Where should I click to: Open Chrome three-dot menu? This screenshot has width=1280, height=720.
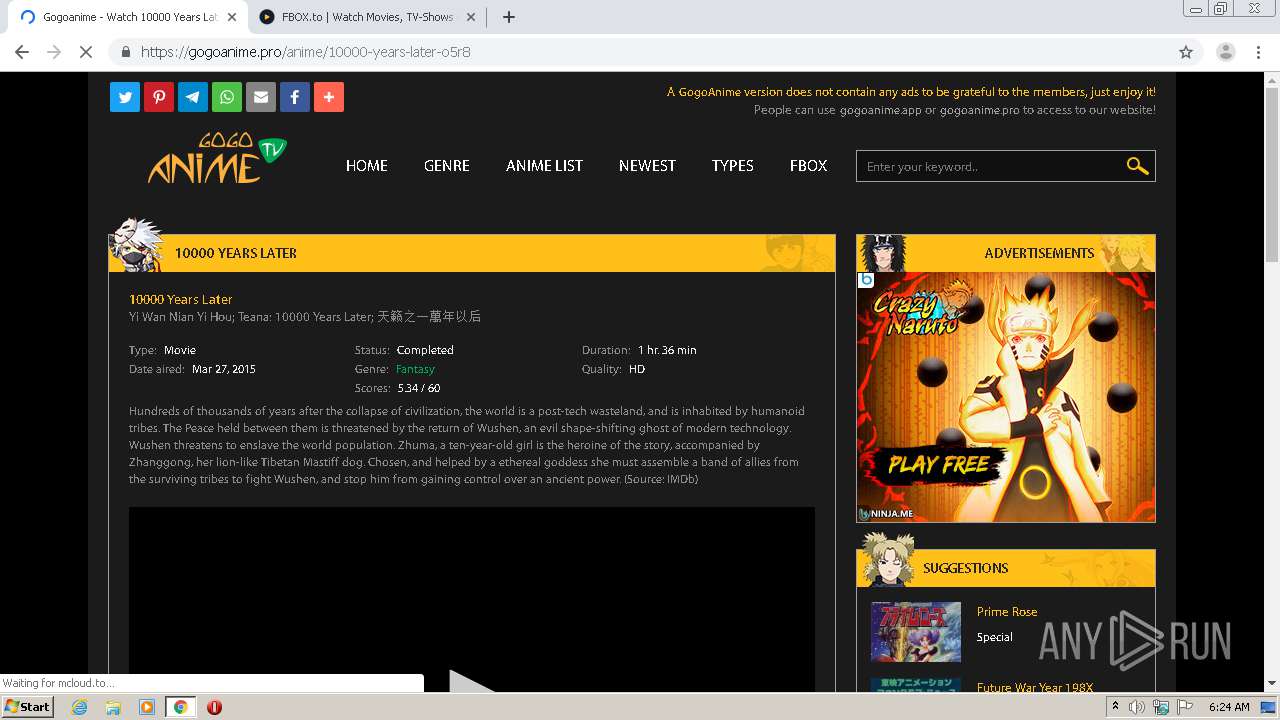pyautogui.click(x=1259, y=52)
